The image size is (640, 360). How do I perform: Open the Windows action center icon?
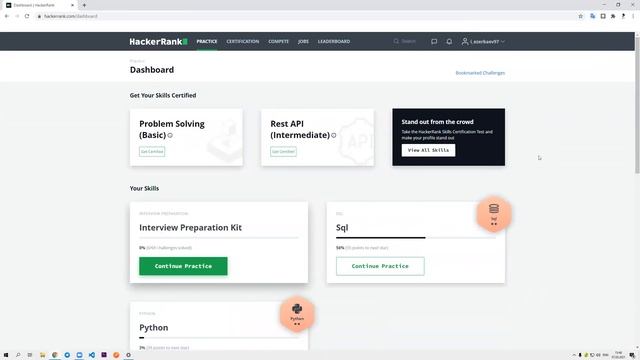[632, 355]
